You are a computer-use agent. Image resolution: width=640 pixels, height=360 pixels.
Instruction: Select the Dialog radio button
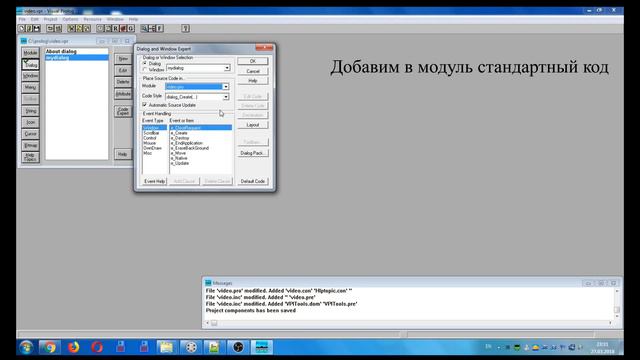(x=145, y=64)
